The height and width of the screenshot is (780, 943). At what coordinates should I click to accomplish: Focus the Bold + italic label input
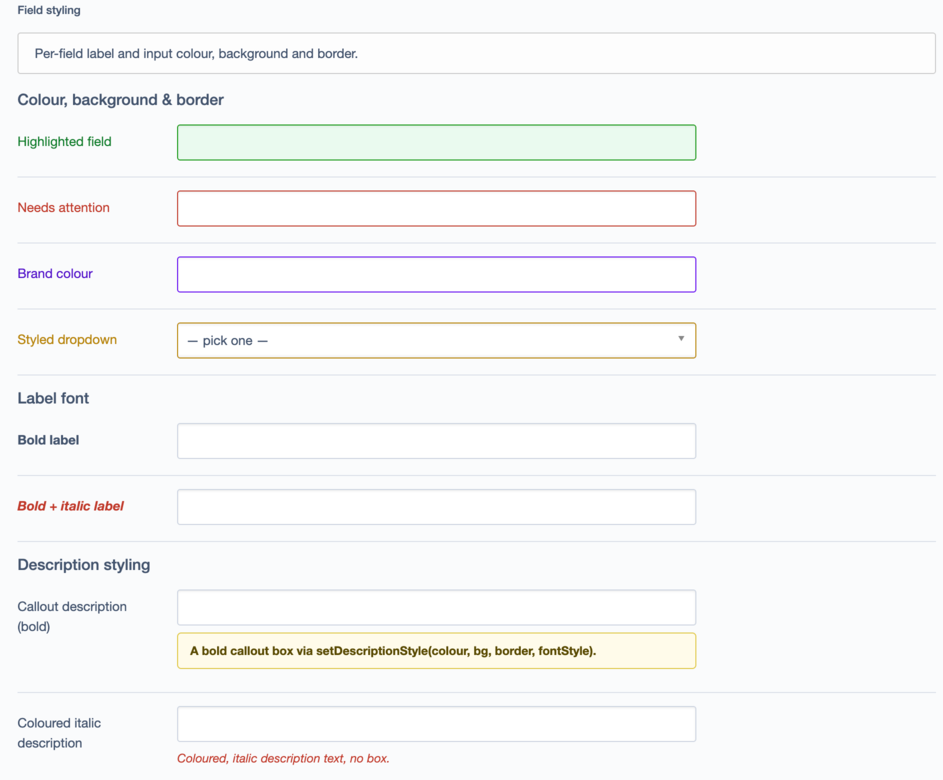pos(437,507)
